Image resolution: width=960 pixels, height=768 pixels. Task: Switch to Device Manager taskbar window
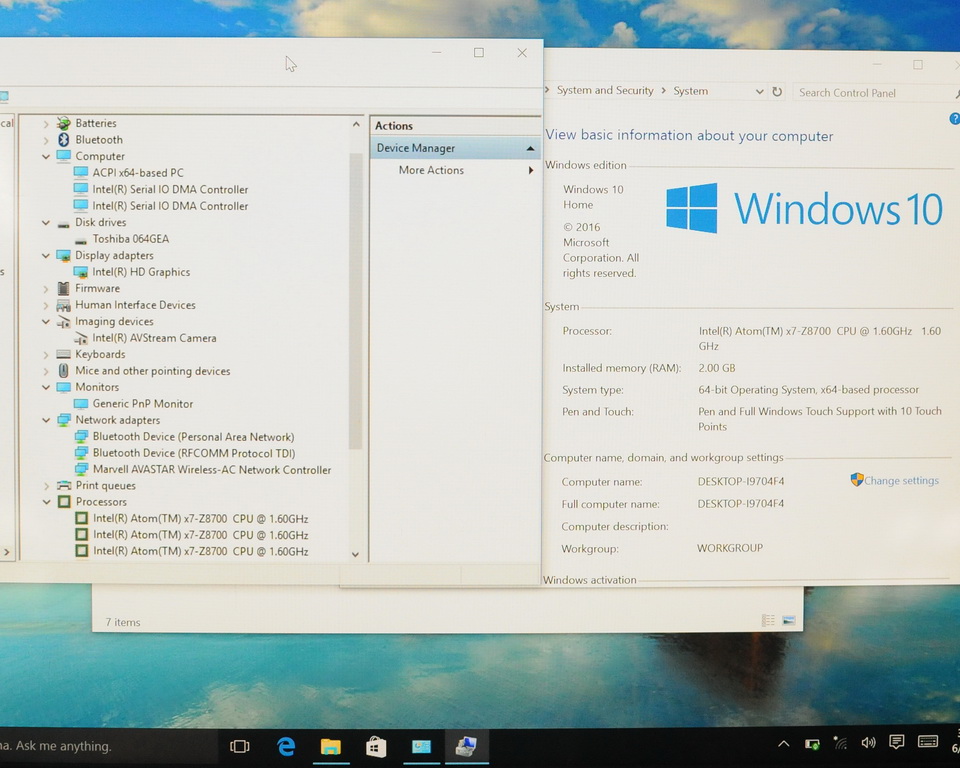tap(466, 747)
